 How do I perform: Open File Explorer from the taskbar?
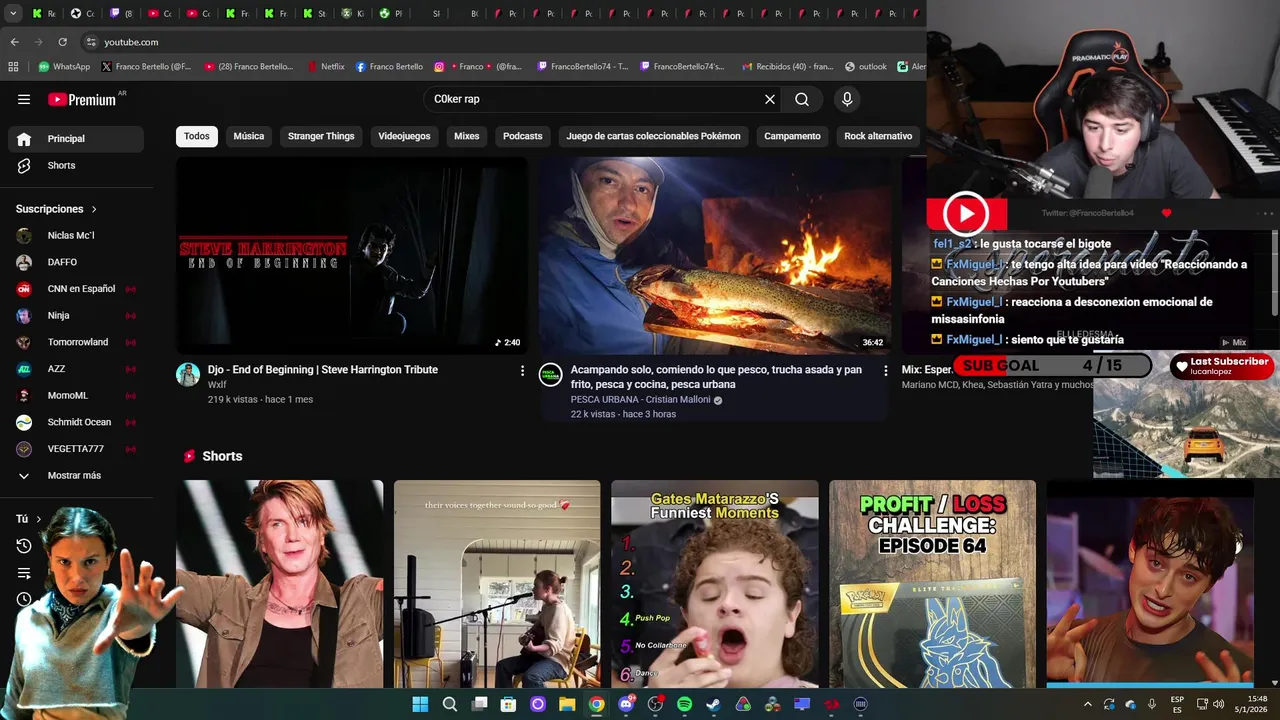pos(567,705)
